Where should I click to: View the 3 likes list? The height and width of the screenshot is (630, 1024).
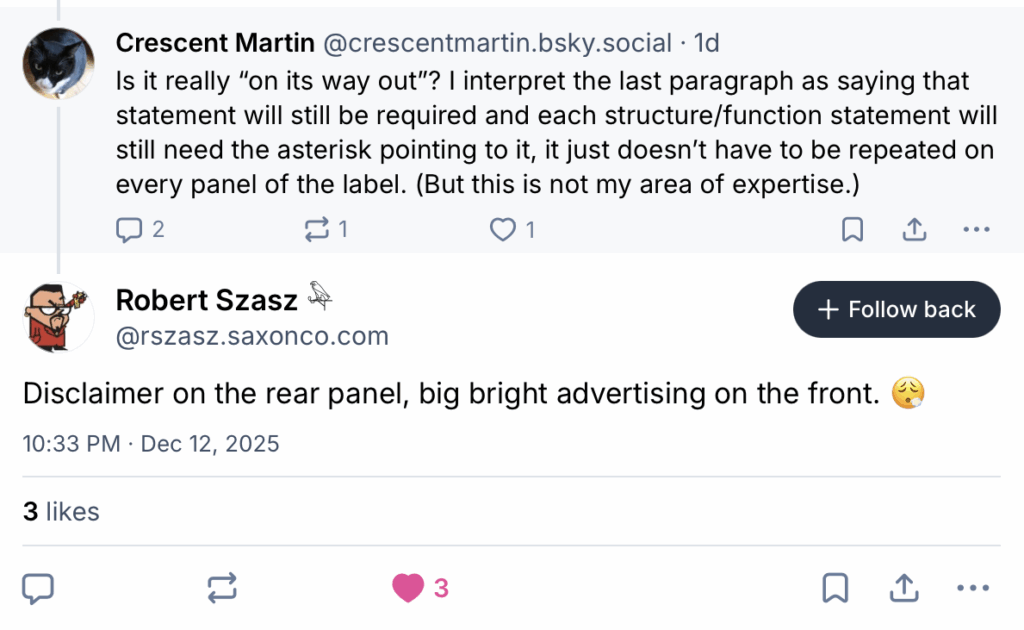coord(62,511)
